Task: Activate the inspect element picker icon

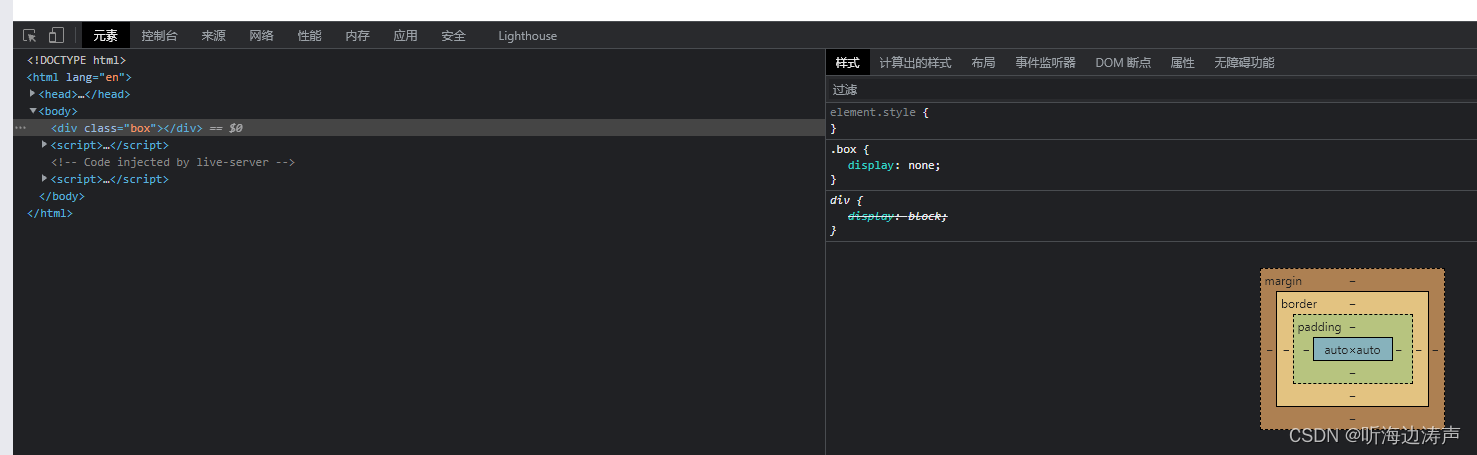Action: (30, 35)
